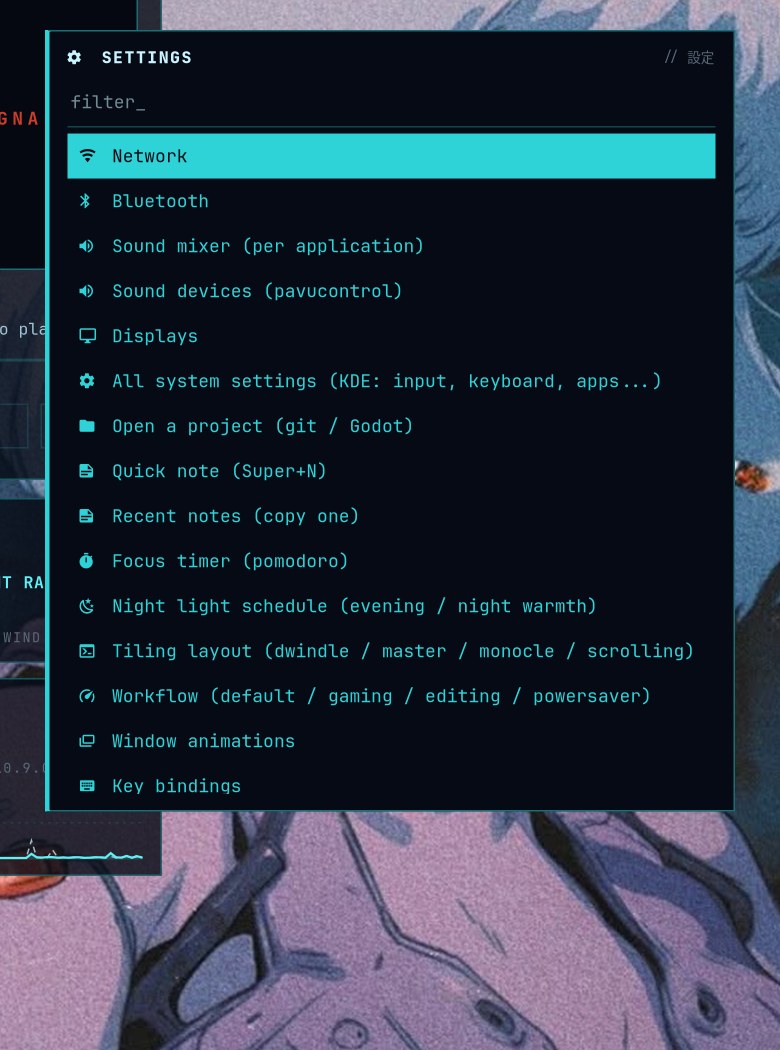Click the Bluetooth symbol icon
The height and width of the screenshot is (1050, 780).
[x=85, y=201]
